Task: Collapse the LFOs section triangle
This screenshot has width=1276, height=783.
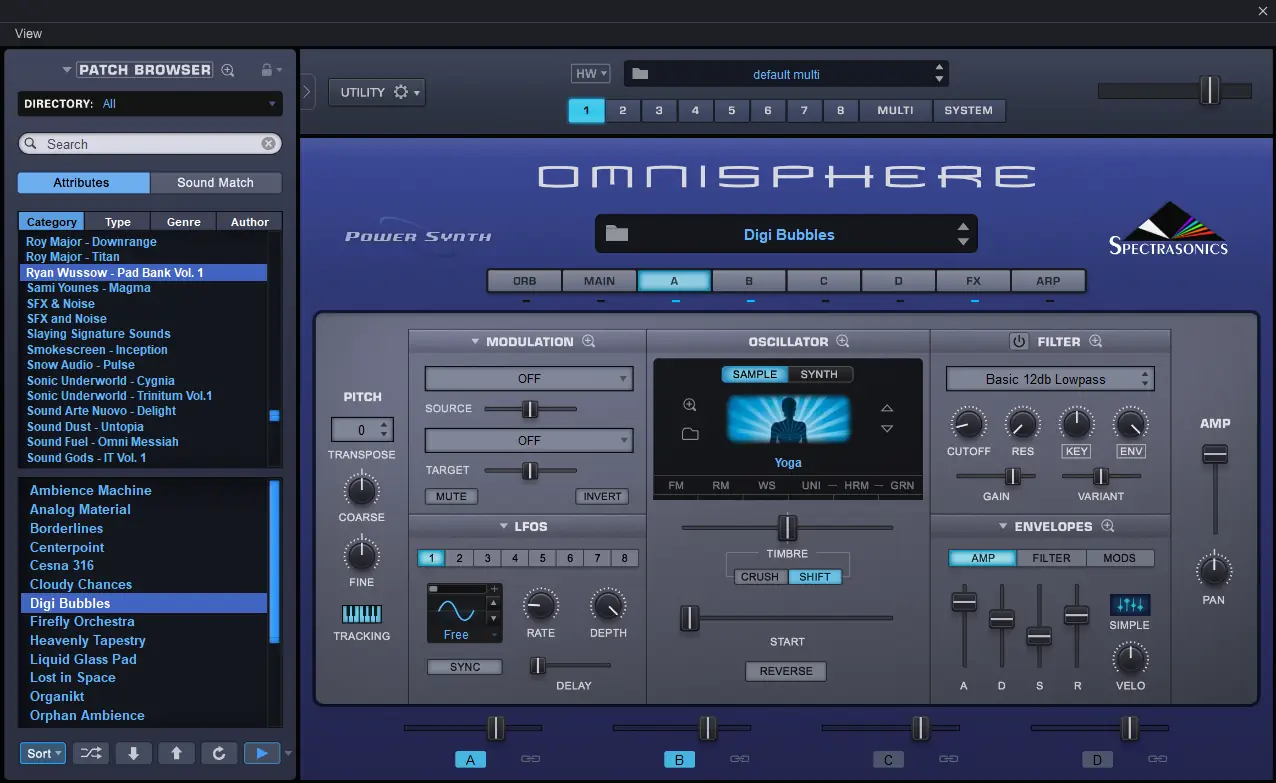Action: pyautogui.click(x=506, y=526)
